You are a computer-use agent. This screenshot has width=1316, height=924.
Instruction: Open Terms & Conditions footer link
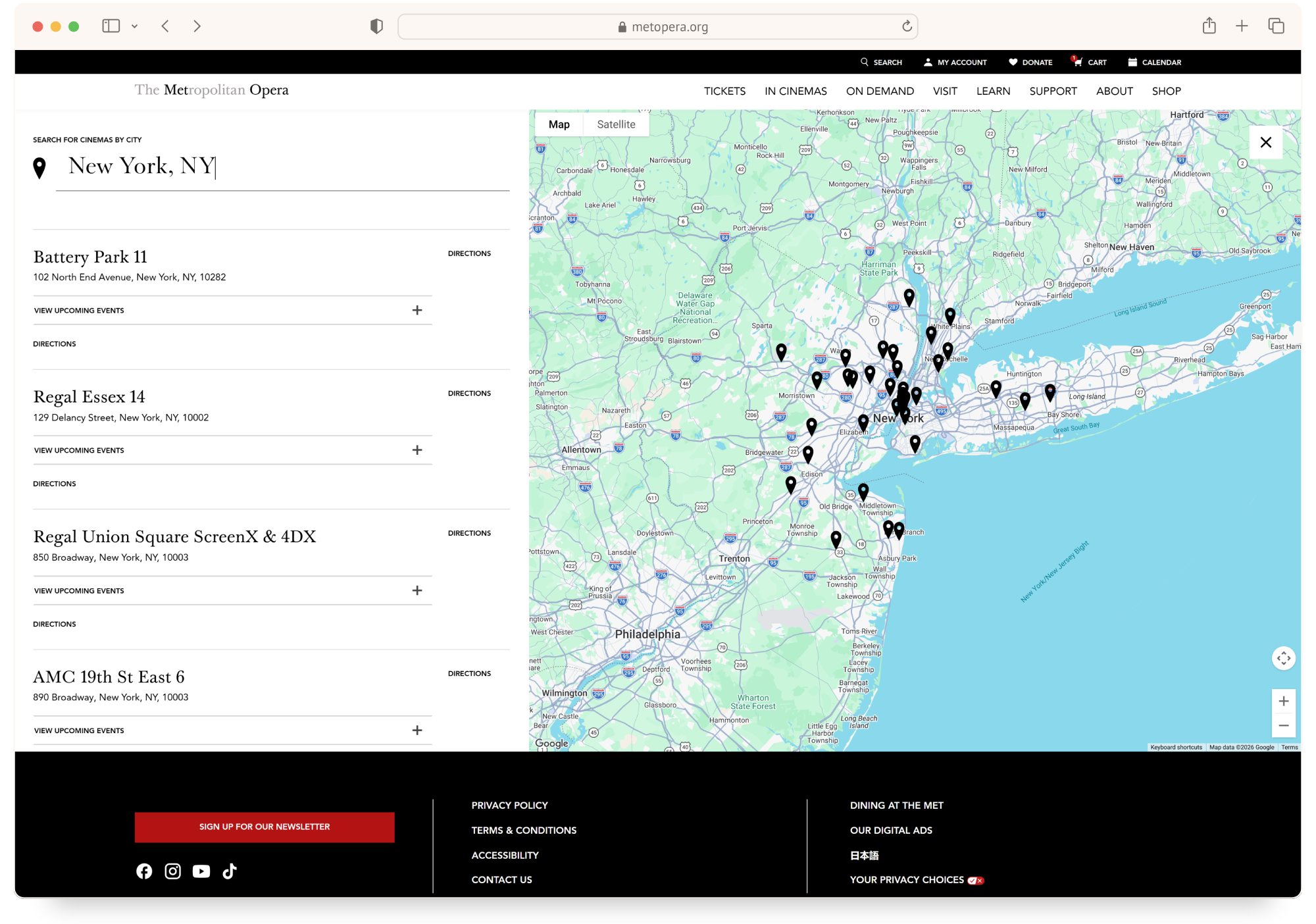pyautogui.click(x=524, y=831)
